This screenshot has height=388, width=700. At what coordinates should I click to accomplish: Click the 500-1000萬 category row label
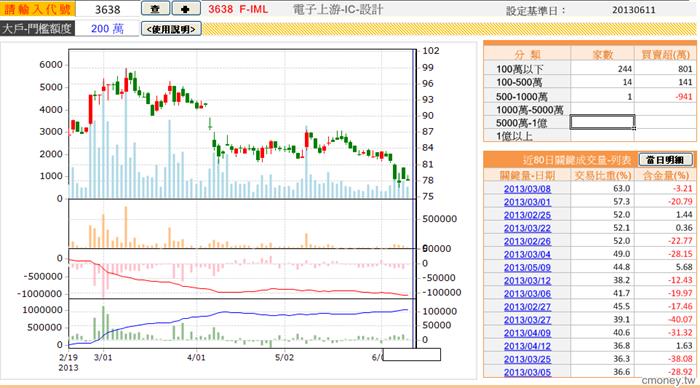pyautogui.click(x=521, y=96)
